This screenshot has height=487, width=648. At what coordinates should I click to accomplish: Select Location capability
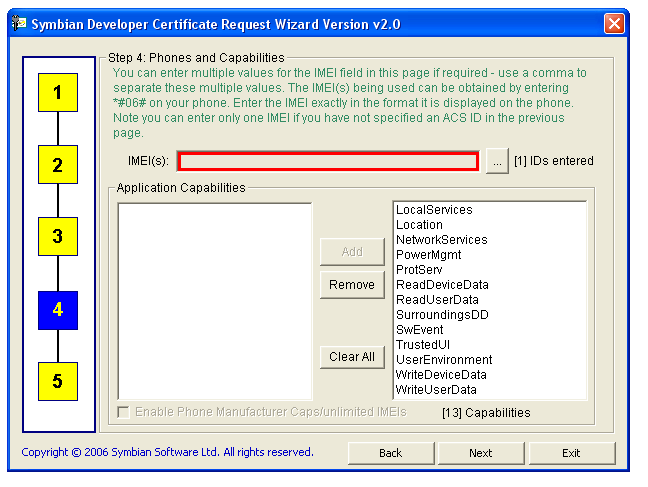(419, 224)
